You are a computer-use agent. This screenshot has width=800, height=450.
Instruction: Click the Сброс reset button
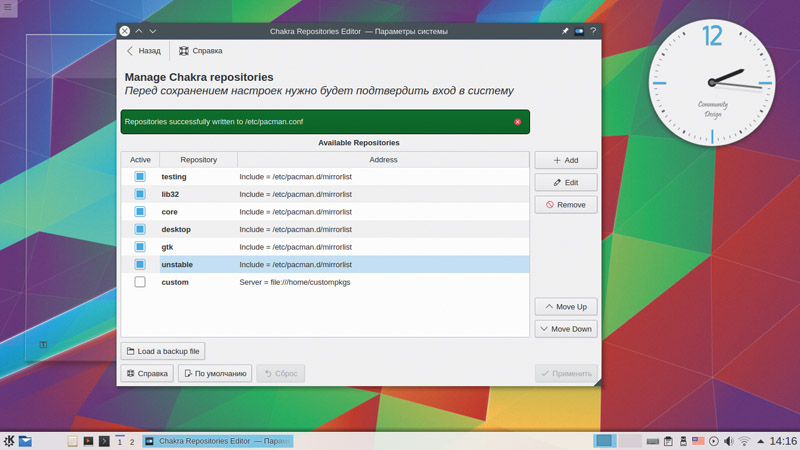(281, 373)
